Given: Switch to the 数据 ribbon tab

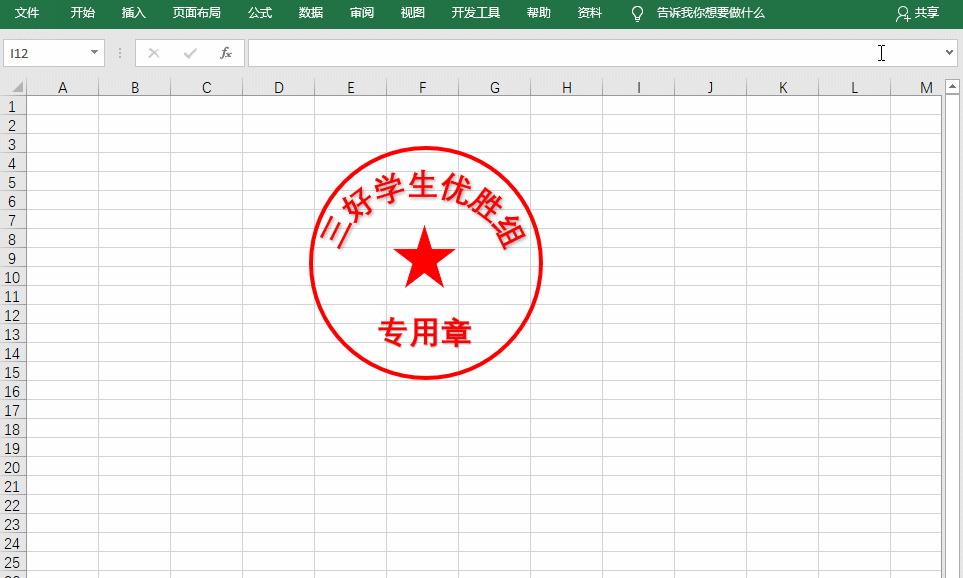Looking at the screenshot, I should 311,13.
